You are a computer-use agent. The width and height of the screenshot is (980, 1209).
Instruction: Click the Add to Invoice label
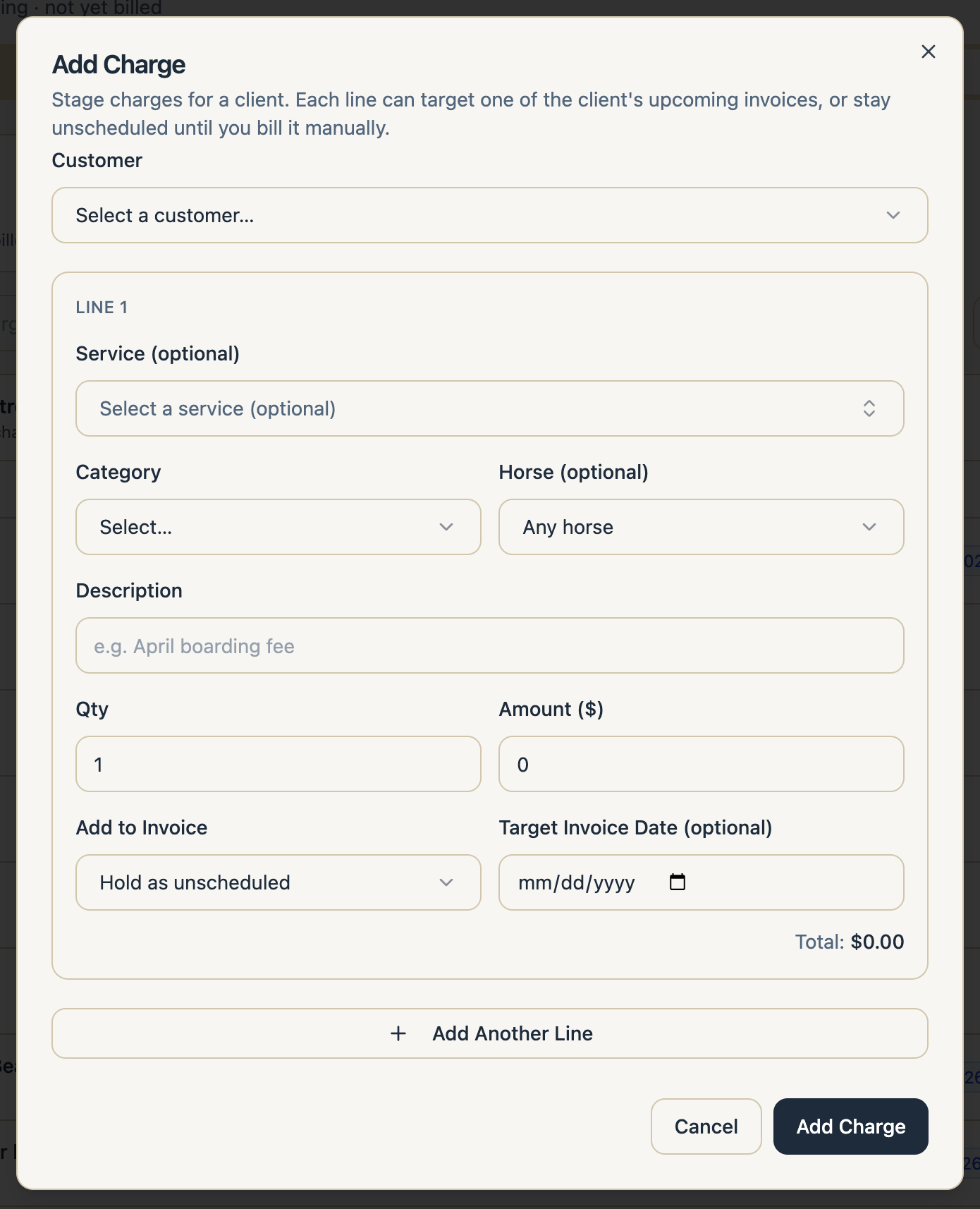tap(142, 827)
